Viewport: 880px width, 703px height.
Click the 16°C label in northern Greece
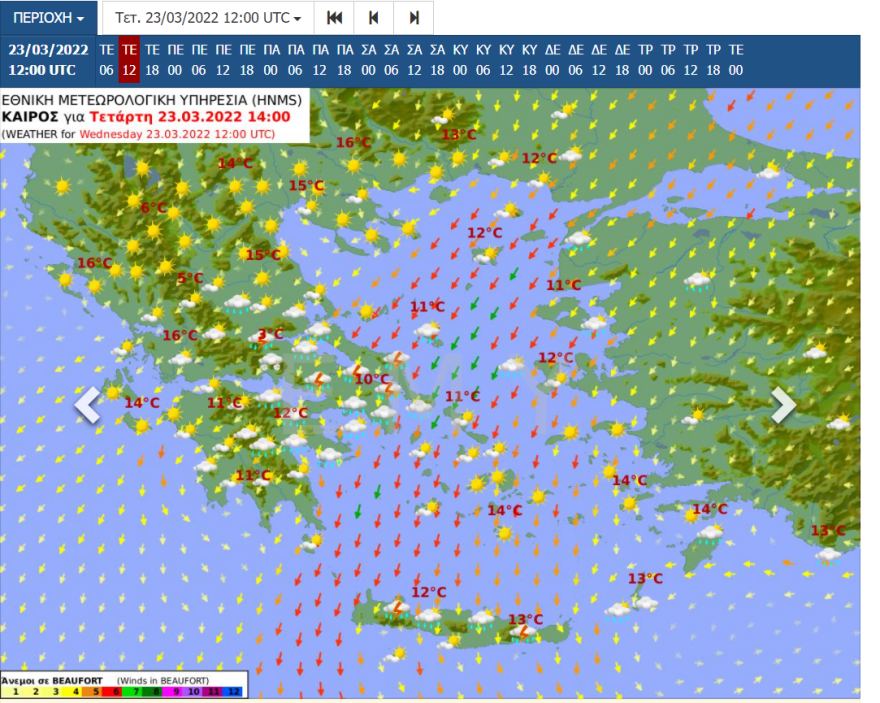point(353,143)
